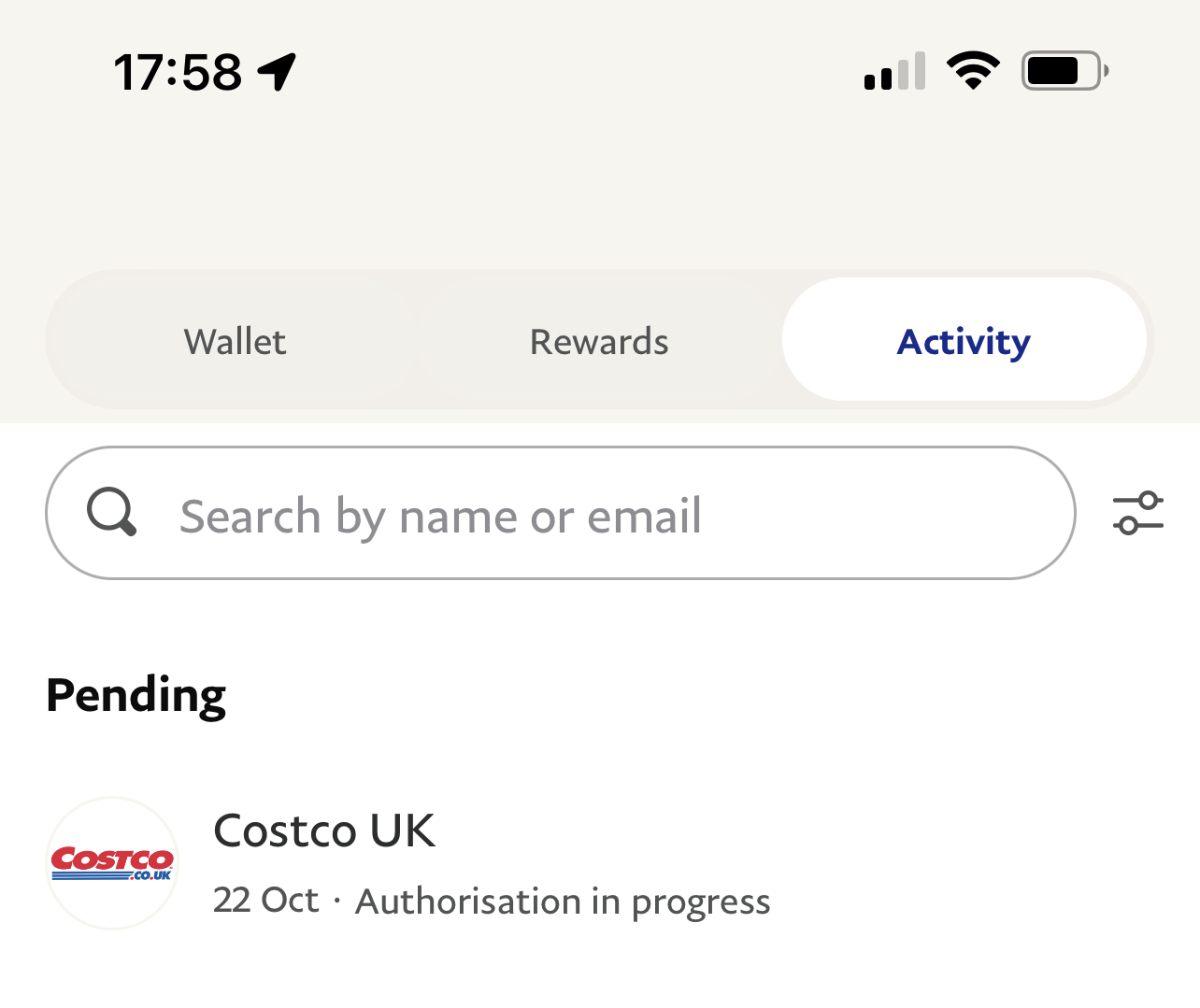Tap the 22 Oct transaction date
Viewport: 1200px width, 1008px height.
(265, 901)
